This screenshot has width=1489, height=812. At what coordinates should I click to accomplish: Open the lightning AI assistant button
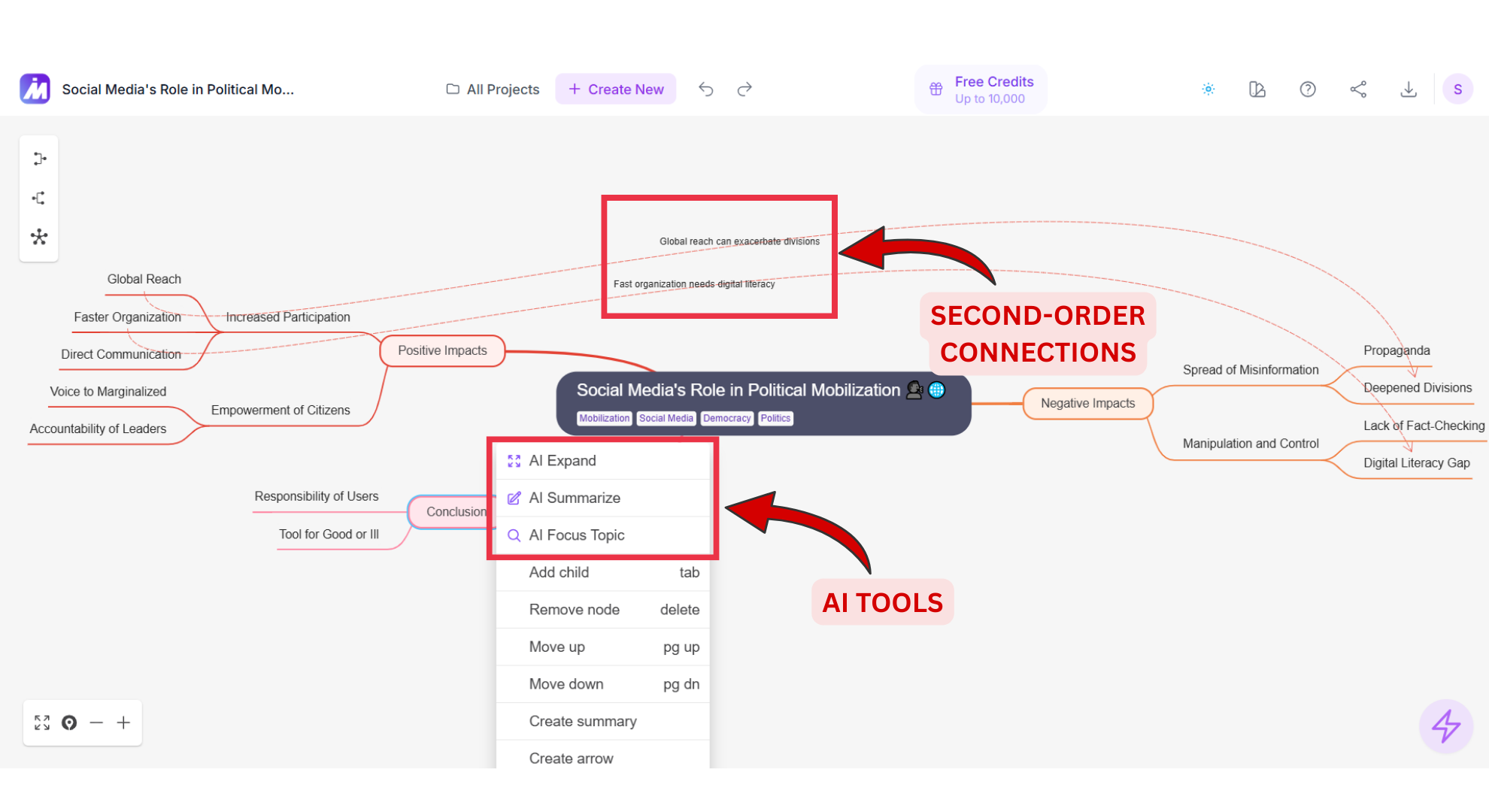(1445, 726)
